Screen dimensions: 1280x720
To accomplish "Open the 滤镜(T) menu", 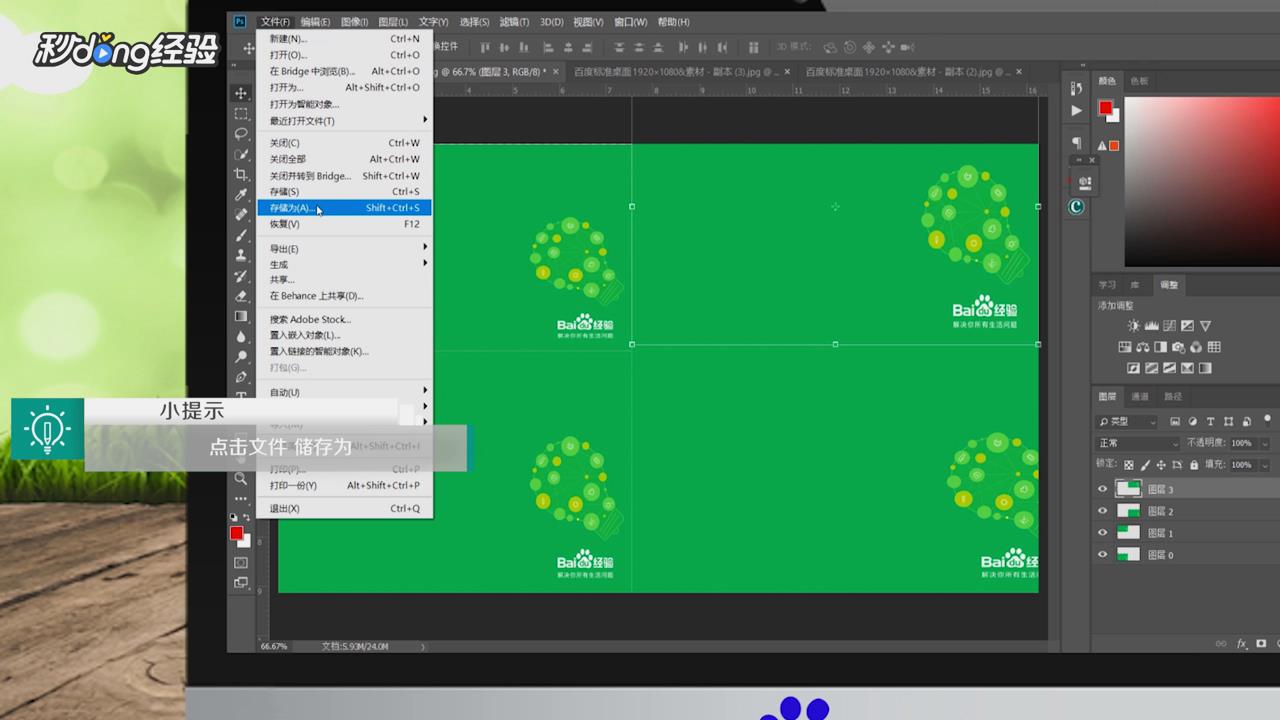I will [514, 22].
